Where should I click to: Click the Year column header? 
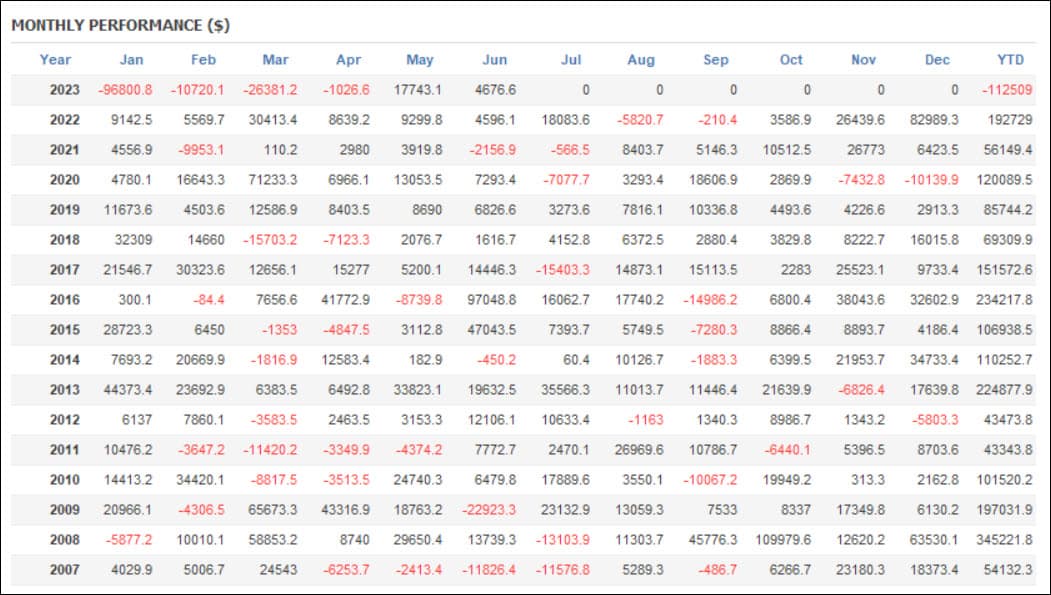(x=55, y=60)
